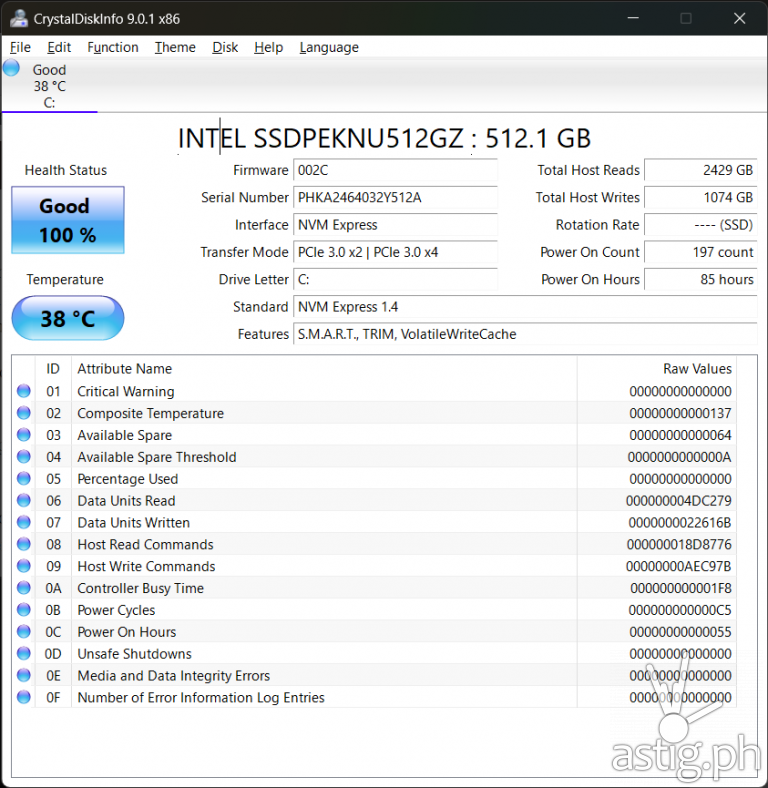Click the status orb for Unsafe Shutdowns
The width and height of the screenshot is (768, 788).
[x=24, y=654]
